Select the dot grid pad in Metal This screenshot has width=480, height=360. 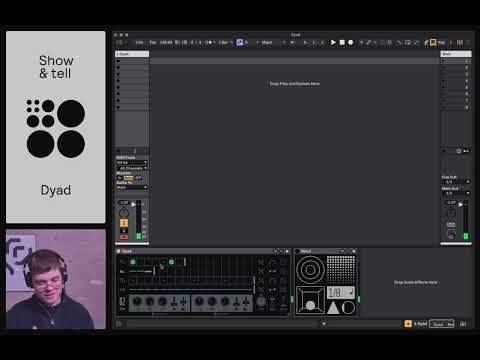click(341, 270)
